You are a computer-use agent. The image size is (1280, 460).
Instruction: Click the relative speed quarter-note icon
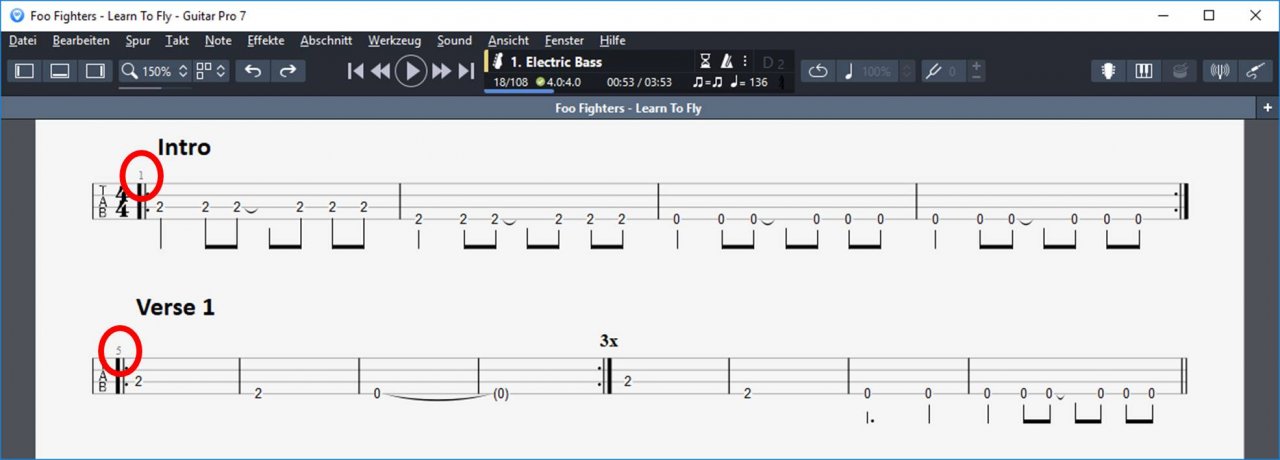pyautogui.click(x=849, y=71)
